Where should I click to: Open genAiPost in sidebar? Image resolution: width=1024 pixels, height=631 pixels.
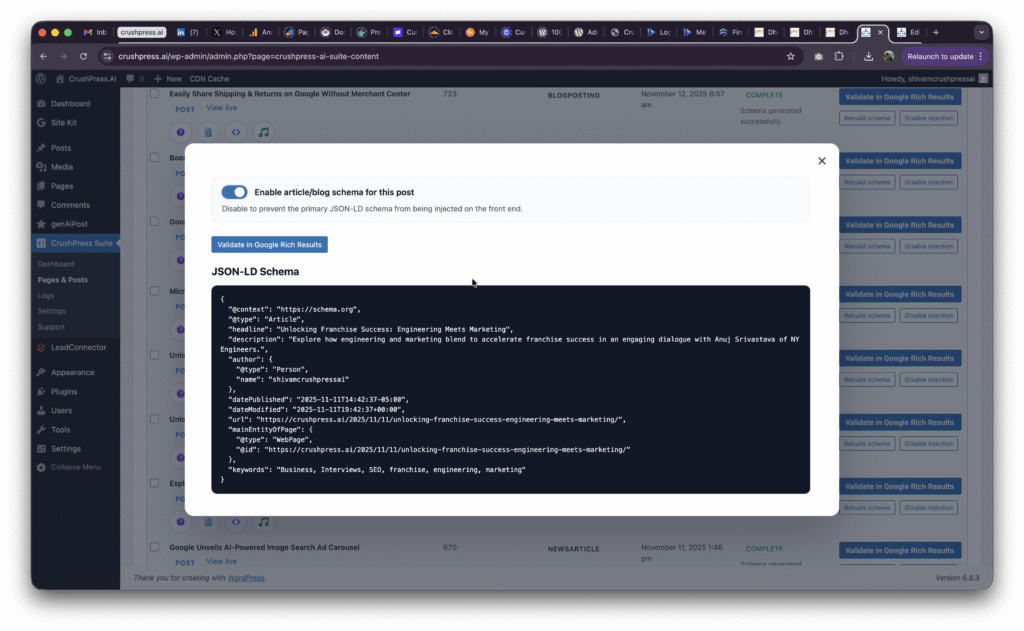(x=69, y=224)
